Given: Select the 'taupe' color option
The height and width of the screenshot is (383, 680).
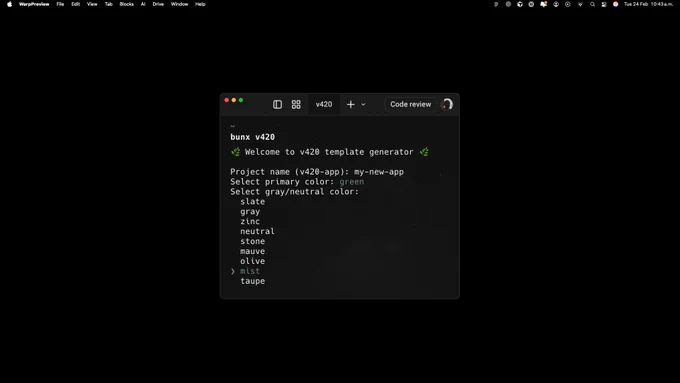Looking at the screenshot, I should point(252,282).
